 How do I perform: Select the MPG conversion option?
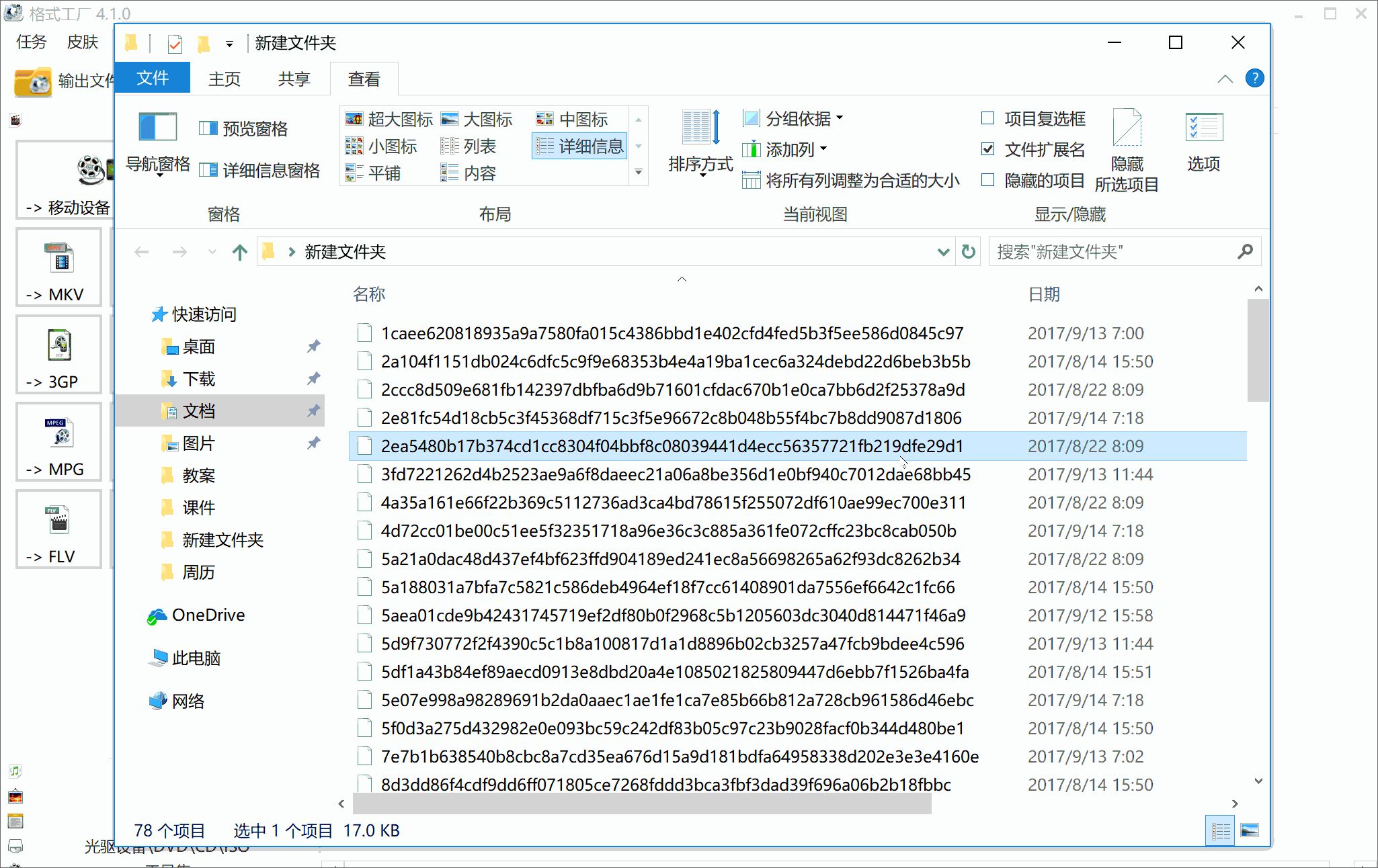click(58, 442)
